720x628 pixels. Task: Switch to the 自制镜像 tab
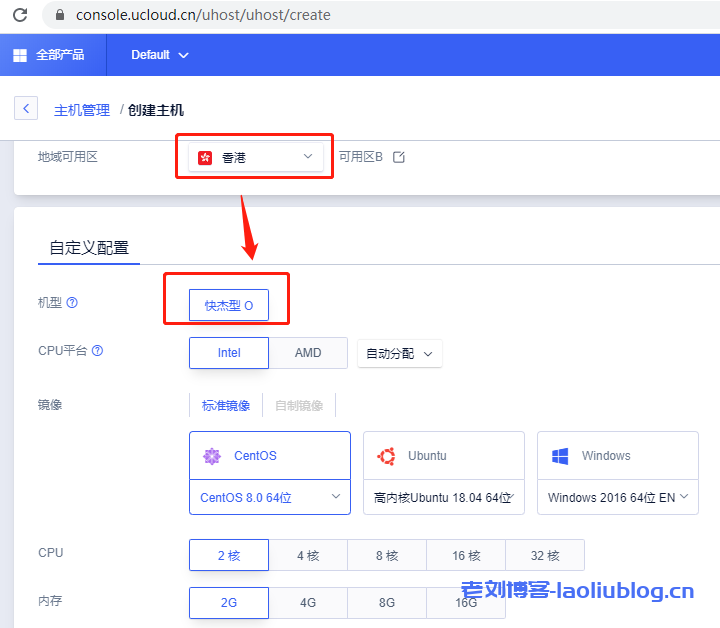299,405
